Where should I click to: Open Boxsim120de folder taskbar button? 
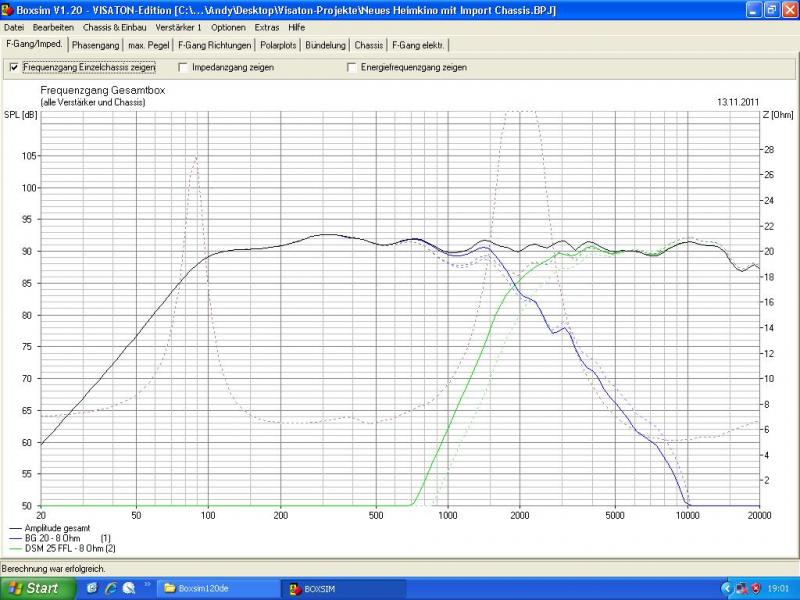(218, 589)
